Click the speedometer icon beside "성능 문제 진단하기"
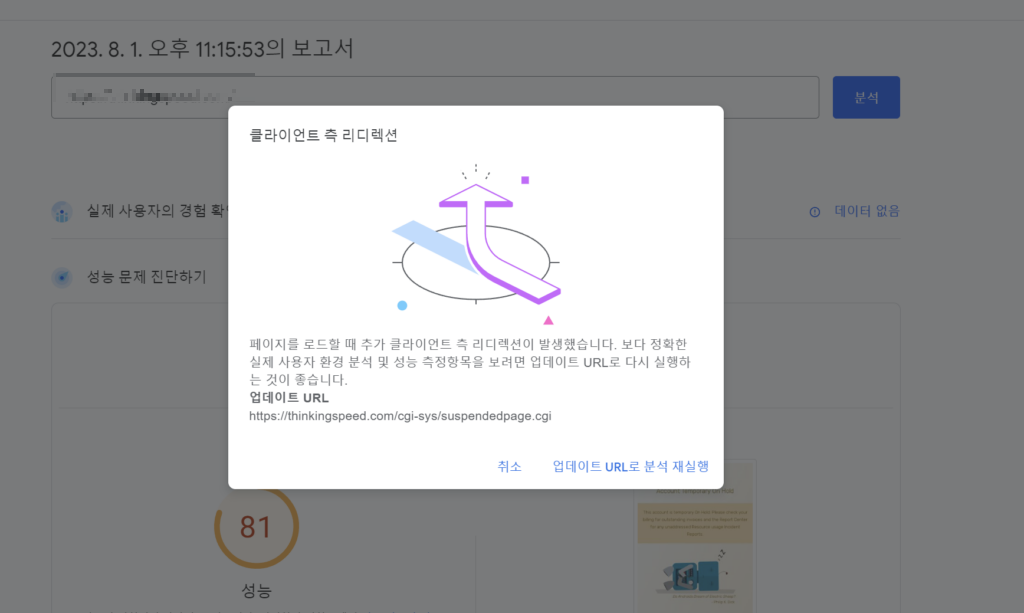 (x=63, y=277)
